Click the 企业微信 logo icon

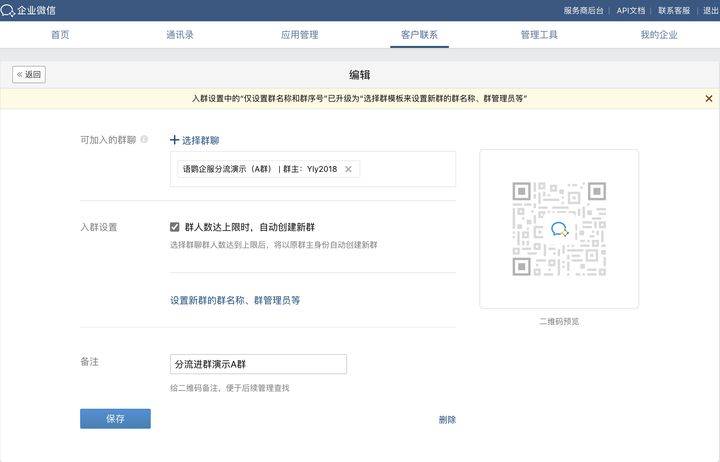click(x=9, y=10)
